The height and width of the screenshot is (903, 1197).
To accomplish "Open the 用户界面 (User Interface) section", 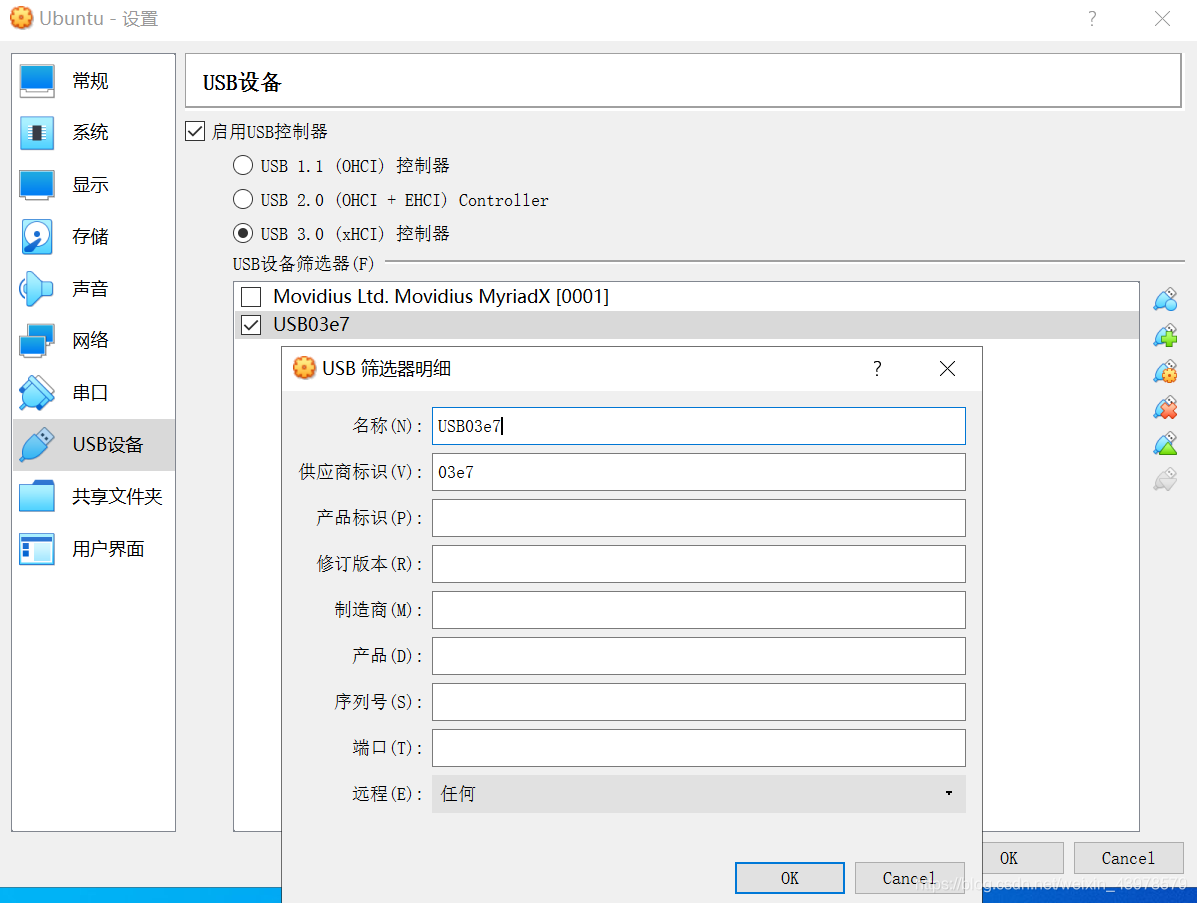I will pyautogui.click(x=93, y=549).
